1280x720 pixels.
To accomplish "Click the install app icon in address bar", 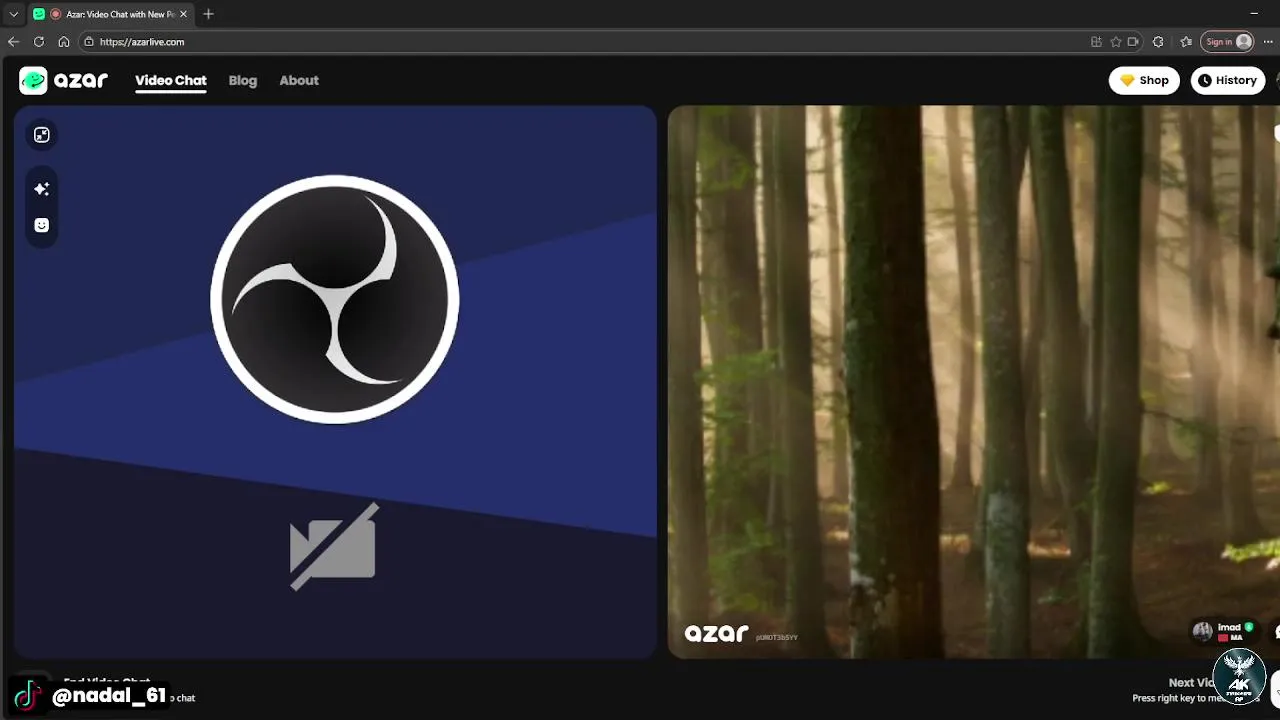I will [1096, 42].
